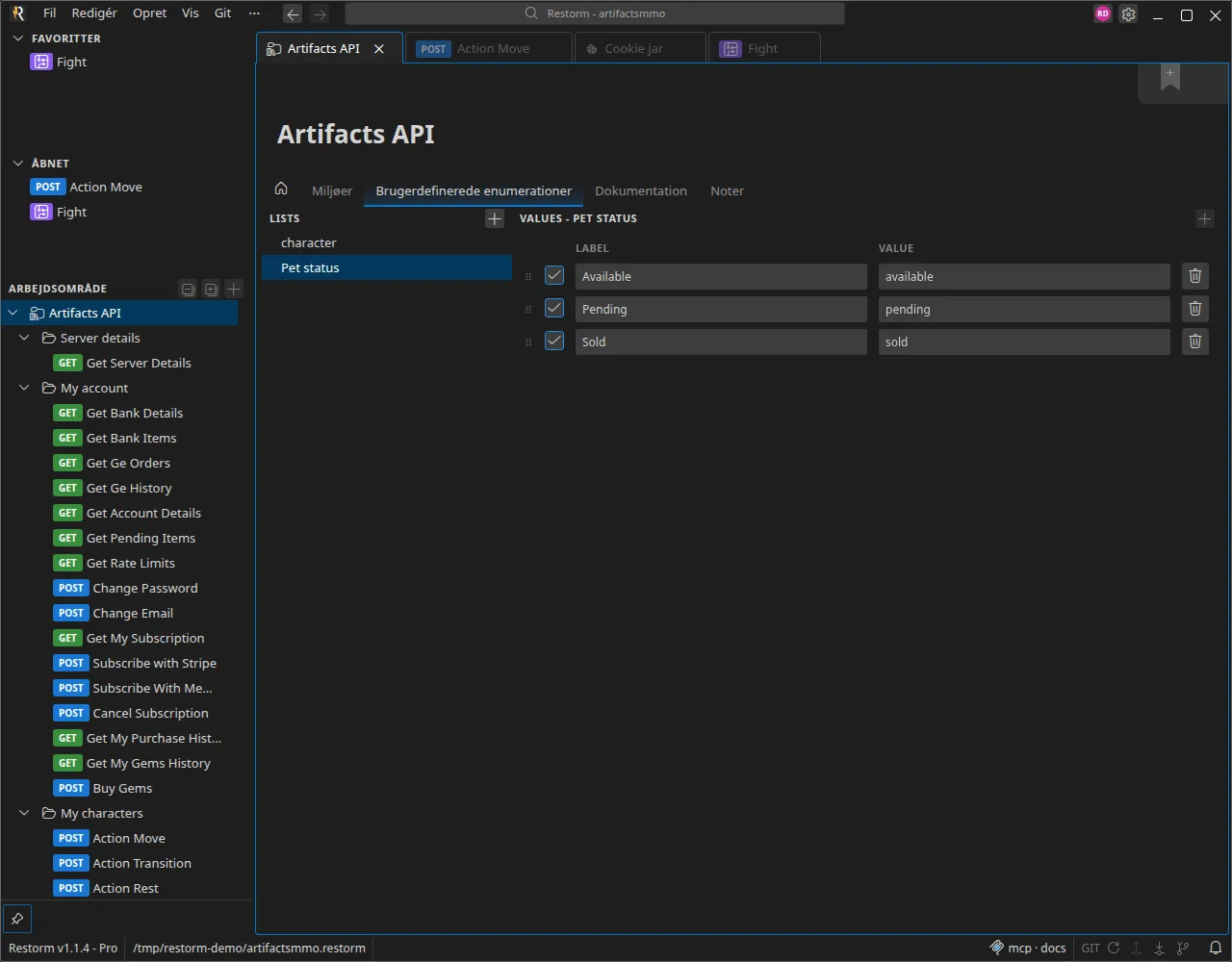Expand all workspace items
This screenshot has width=1232, height=962.
click(x=211, y=289)
